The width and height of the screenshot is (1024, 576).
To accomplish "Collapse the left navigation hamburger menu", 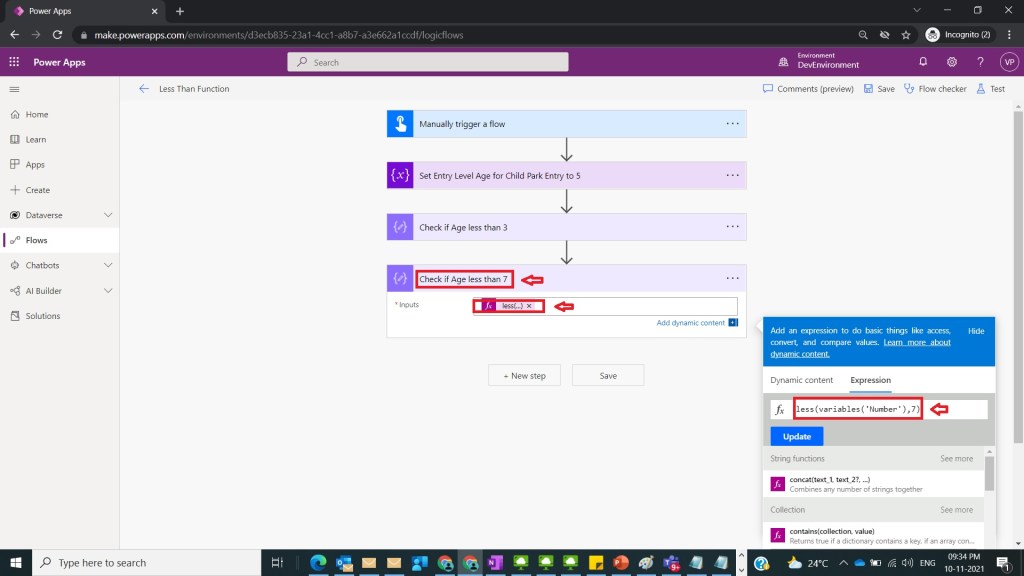I will (x=14, y=89).
